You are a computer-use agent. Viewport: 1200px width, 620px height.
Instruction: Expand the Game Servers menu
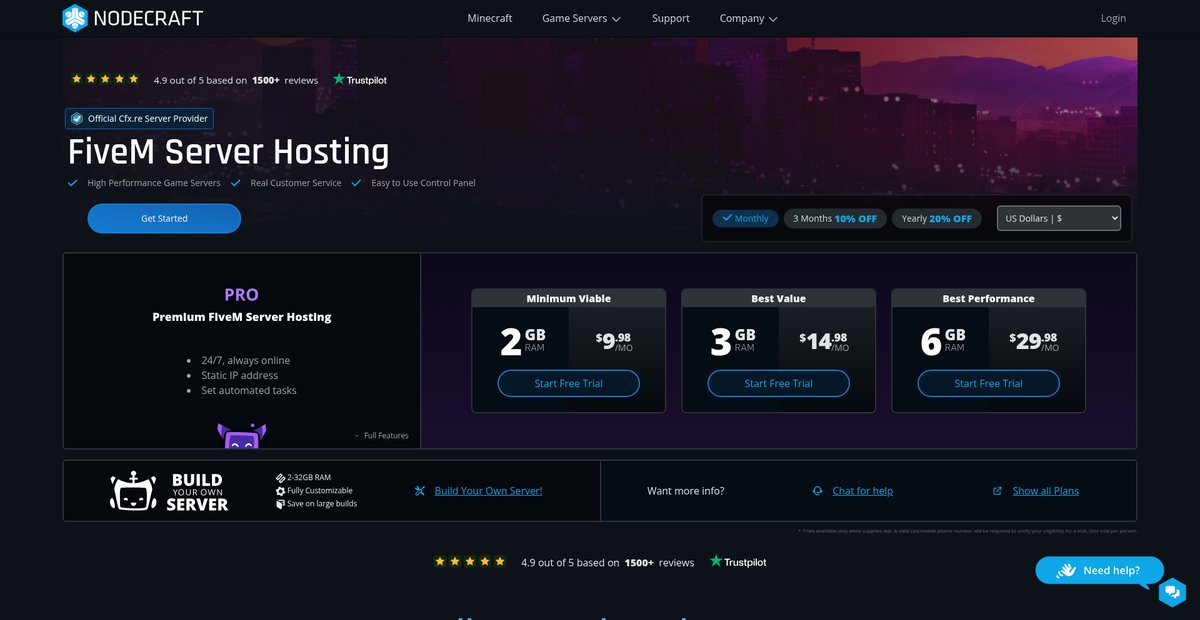click(581, 18)
